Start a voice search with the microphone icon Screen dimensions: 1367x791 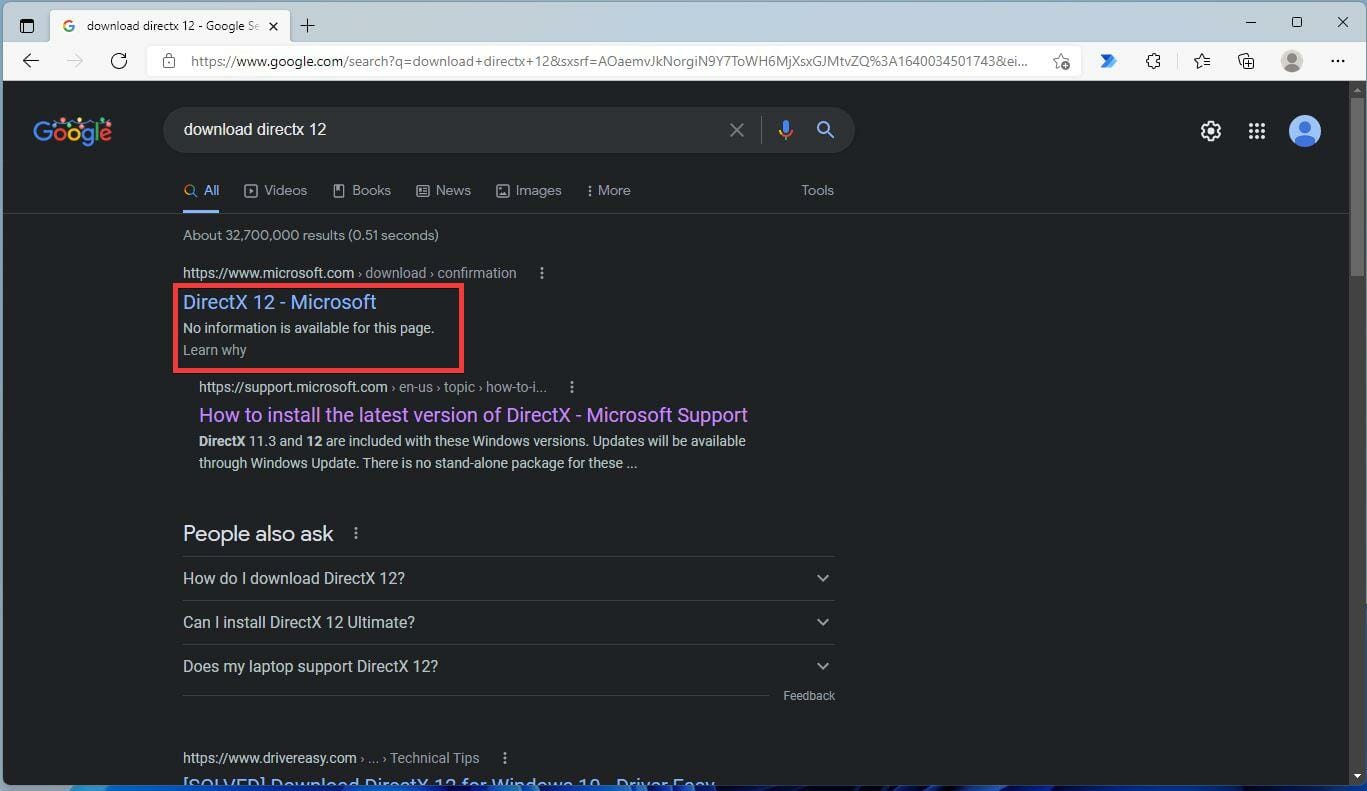[786, 129]
